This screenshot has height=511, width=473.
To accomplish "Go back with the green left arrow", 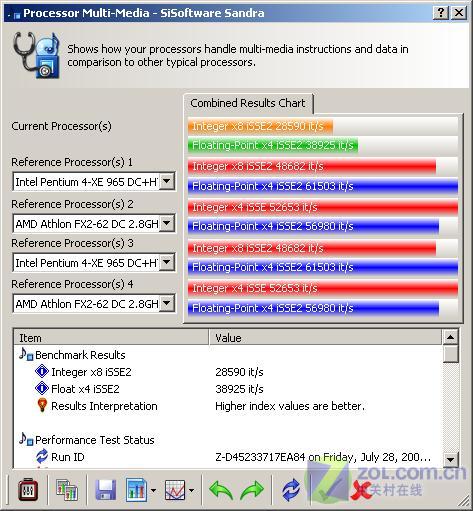I will coord(221,490).
